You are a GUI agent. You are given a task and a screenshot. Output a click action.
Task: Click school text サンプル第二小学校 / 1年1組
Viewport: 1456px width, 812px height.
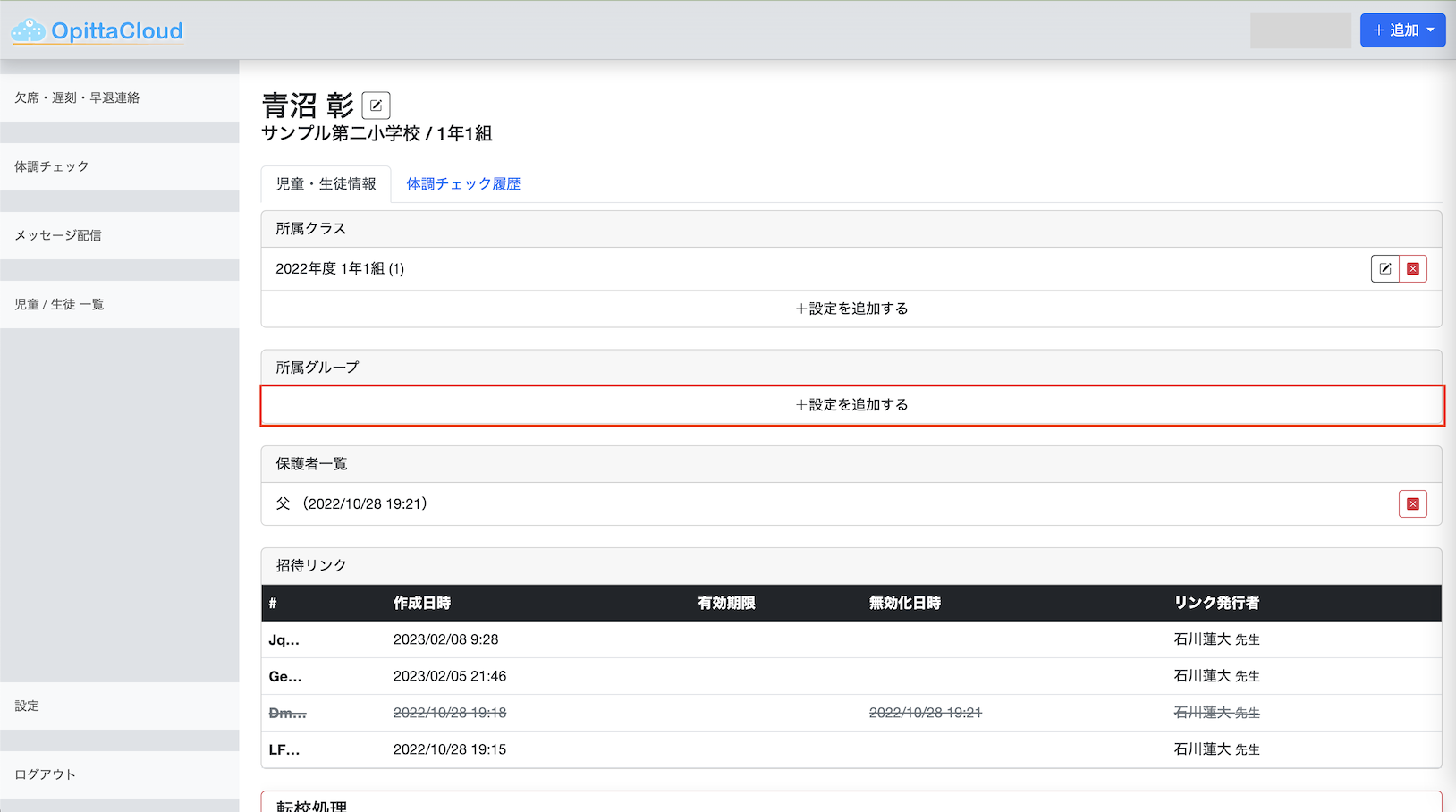coord(377,133)
